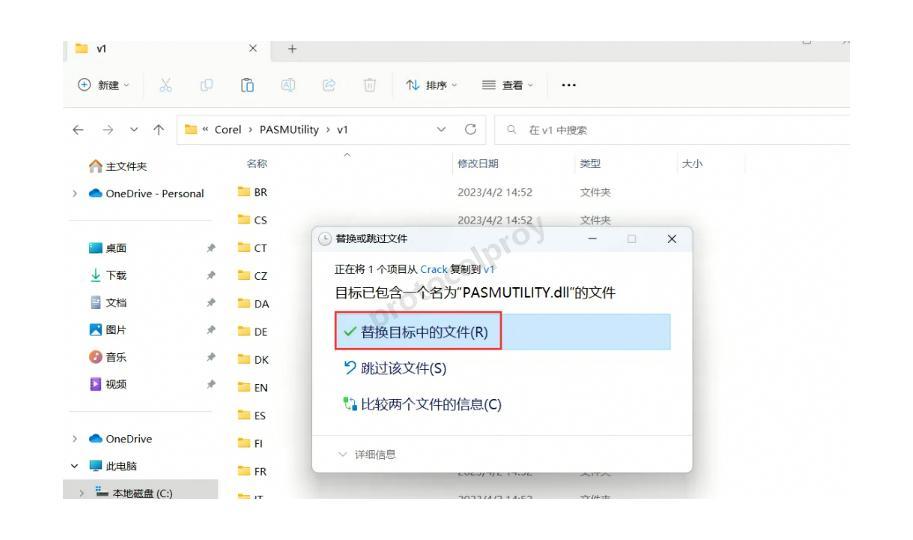913x540 pixels.
Task: Add a new tab with plus button
Action: point(292,49)
